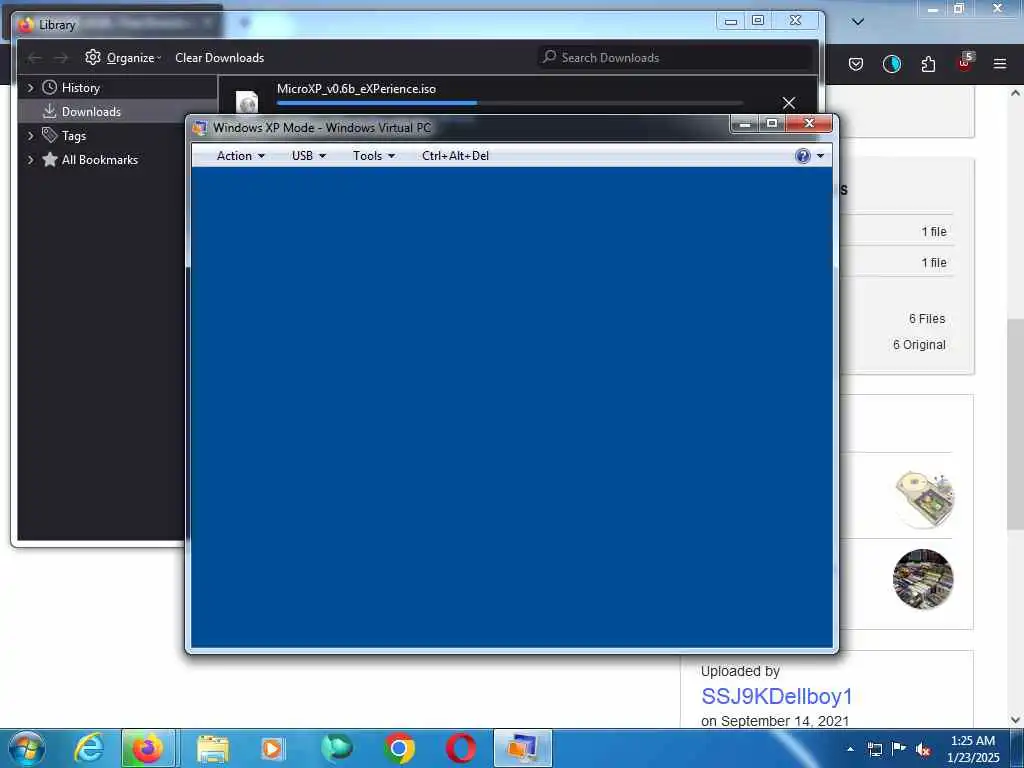The image size is (1024, 768).
Task: Expand the History tree item in Library
Action: click(30, 88)
